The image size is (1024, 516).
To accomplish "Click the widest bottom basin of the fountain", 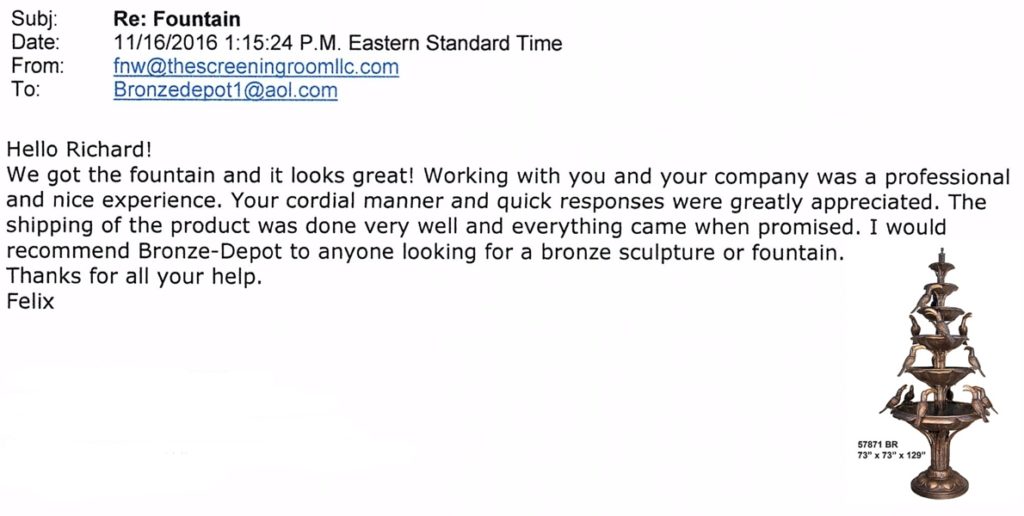I will coord(938,411).
